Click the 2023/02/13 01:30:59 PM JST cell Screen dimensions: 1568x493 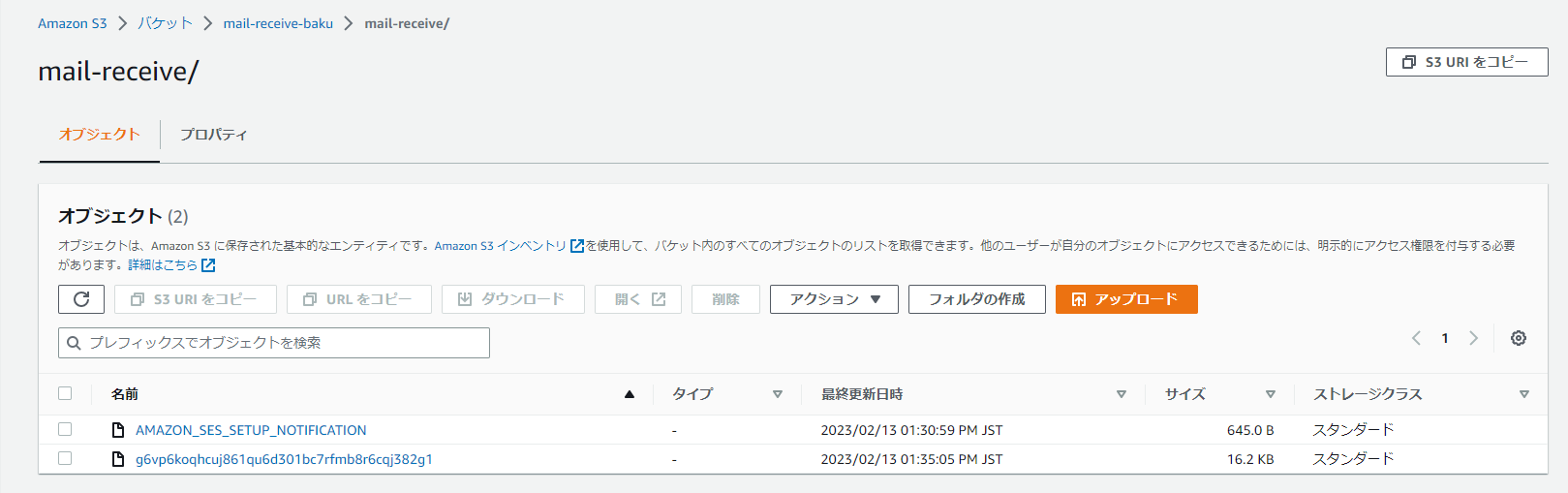pyautogui.click(x=911, y=430)
